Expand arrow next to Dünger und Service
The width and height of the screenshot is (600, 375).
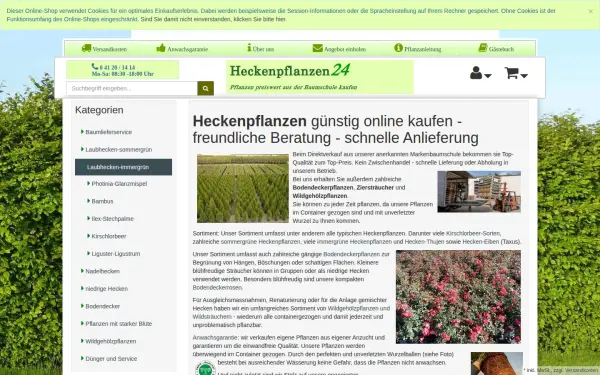(82, 359)
